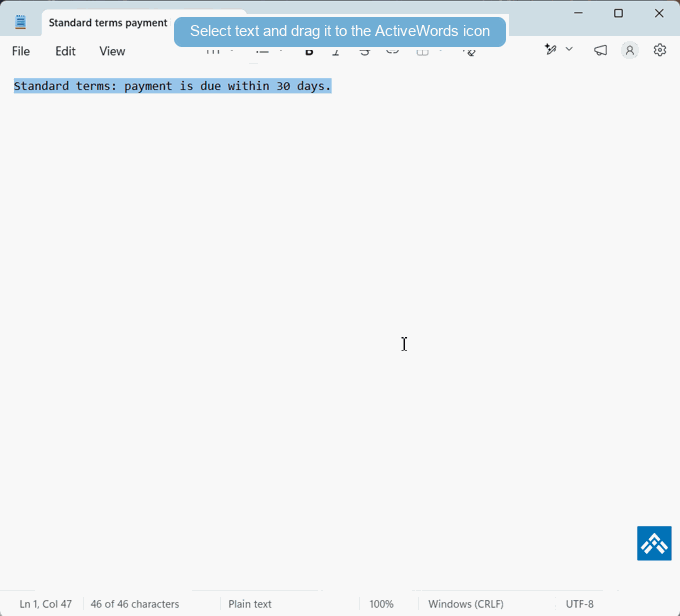Close the Notepad window

659,13
